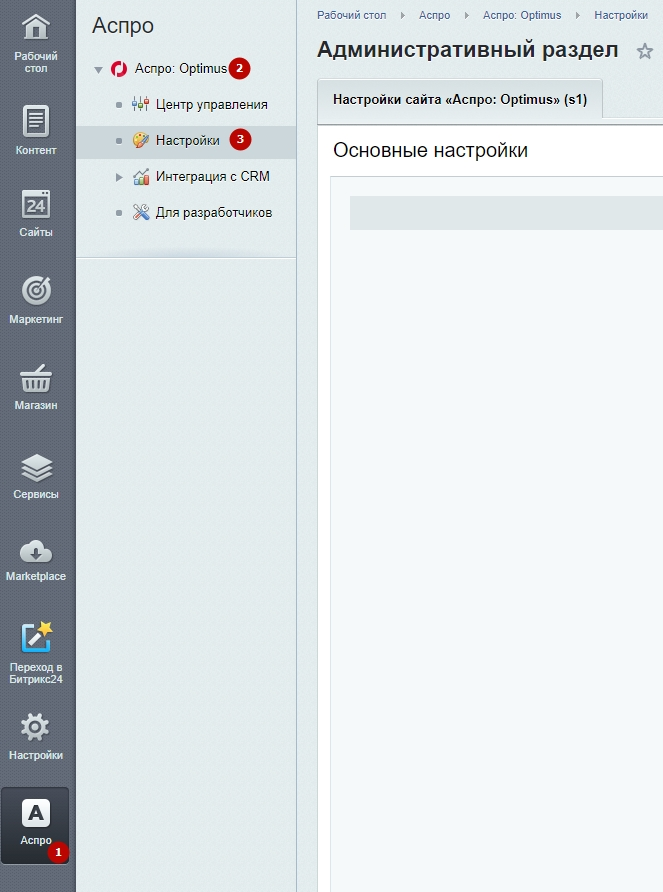The image size is (663, 892).
Task: Open the Marketplace cloud download section
Action: pos(36,560)
